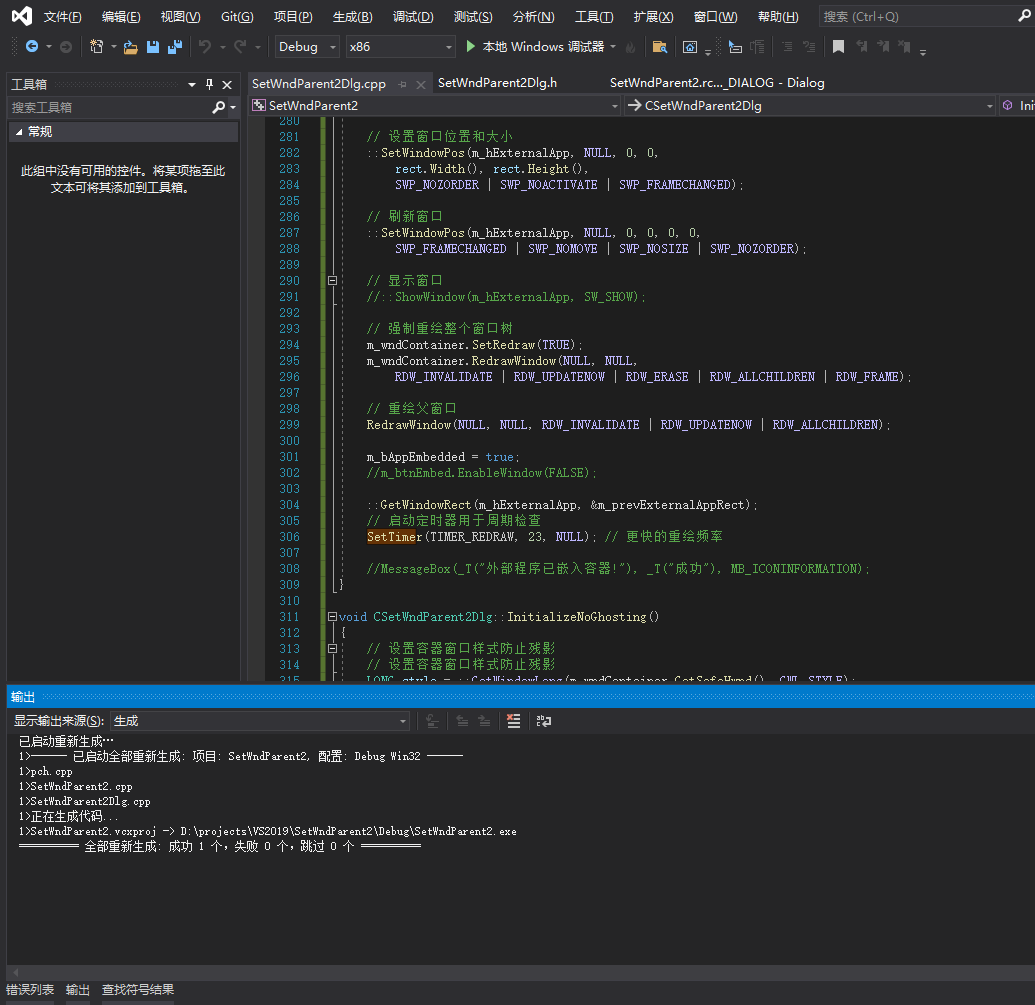Open the Git(G) menu
This screenshot has width=1035, height=1005.
[x=237, y=16]
